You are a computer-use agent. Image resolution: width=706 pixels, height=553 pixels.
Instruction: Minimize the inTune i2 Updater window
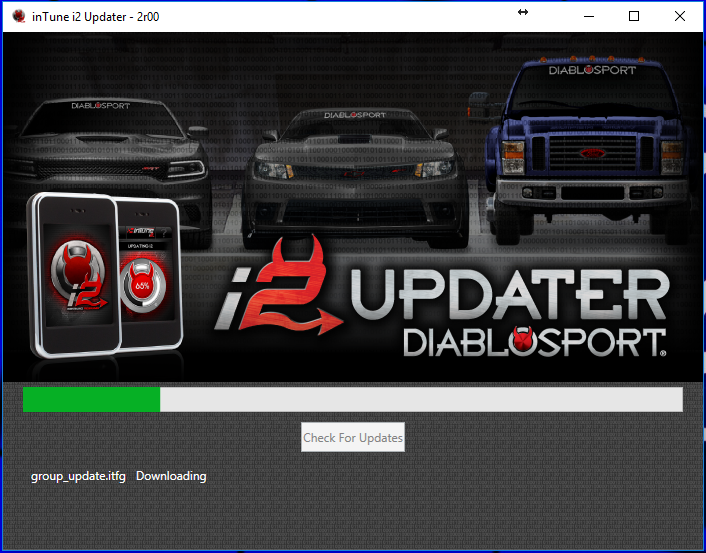pyautogui.click(x=588, y=16)
